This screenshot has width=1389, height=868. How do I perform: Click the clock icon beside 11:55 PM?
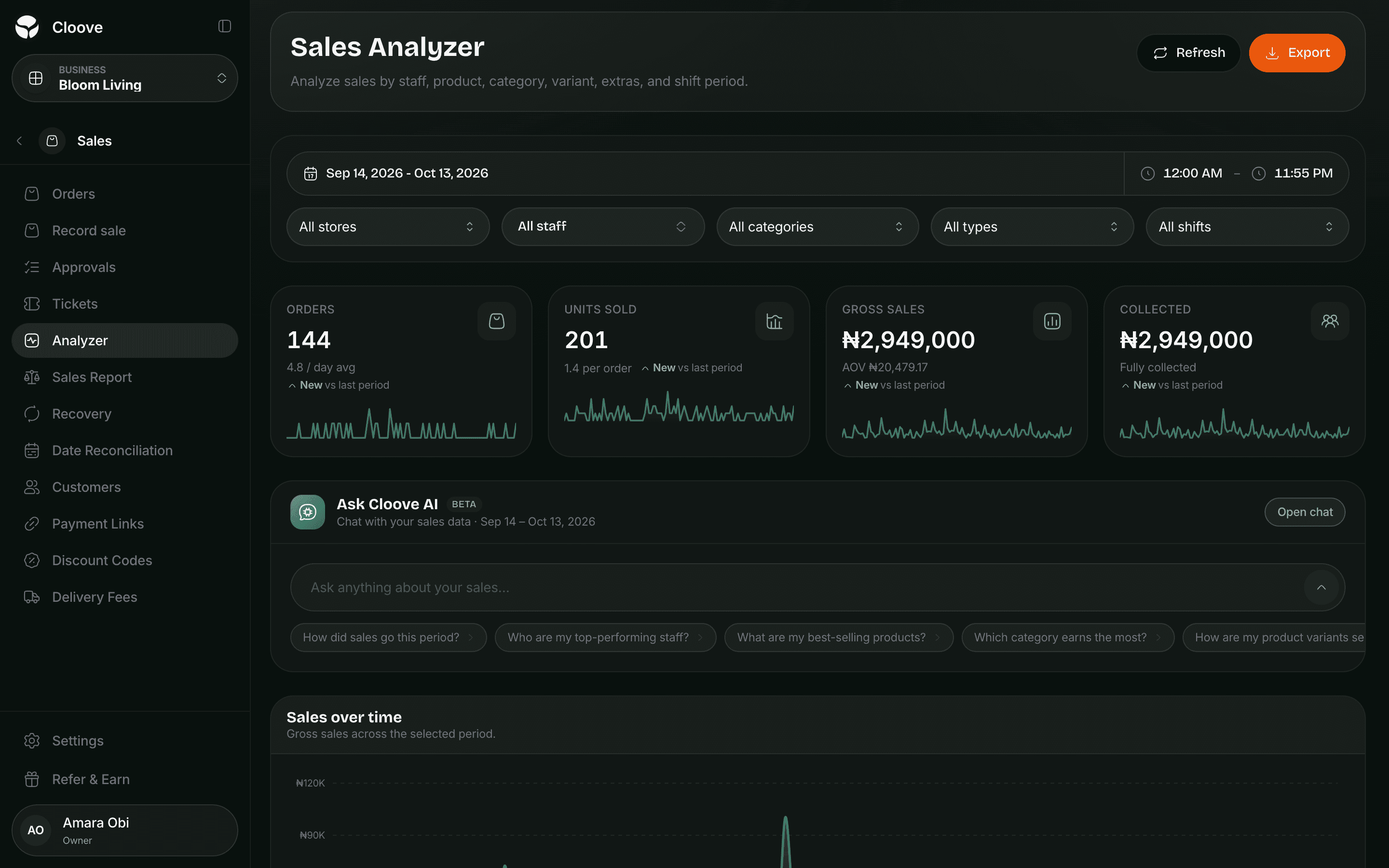pyautogui.click(x=1259, y=174)
